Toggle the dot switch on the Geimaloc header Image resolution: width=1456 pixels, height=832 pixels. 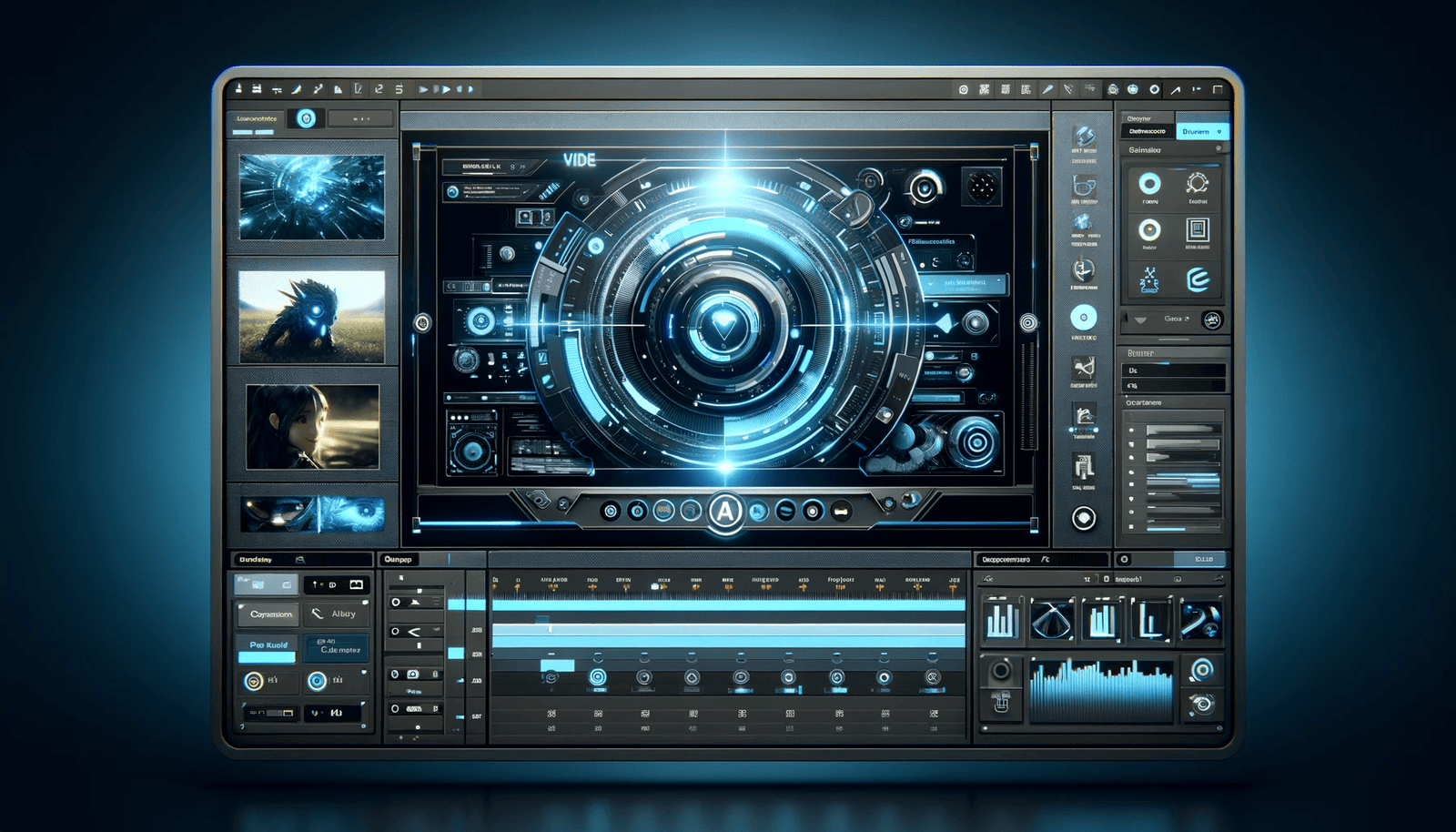coord(1218,148)
